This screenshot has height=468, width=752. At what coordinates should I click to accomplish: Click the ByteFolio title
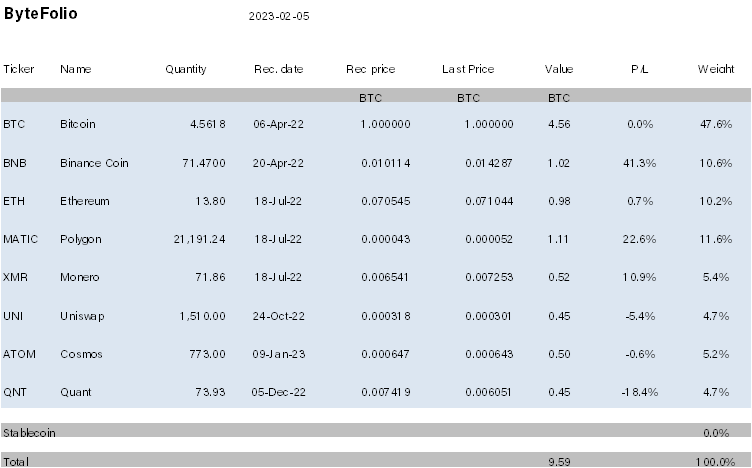tap(40, 13)
